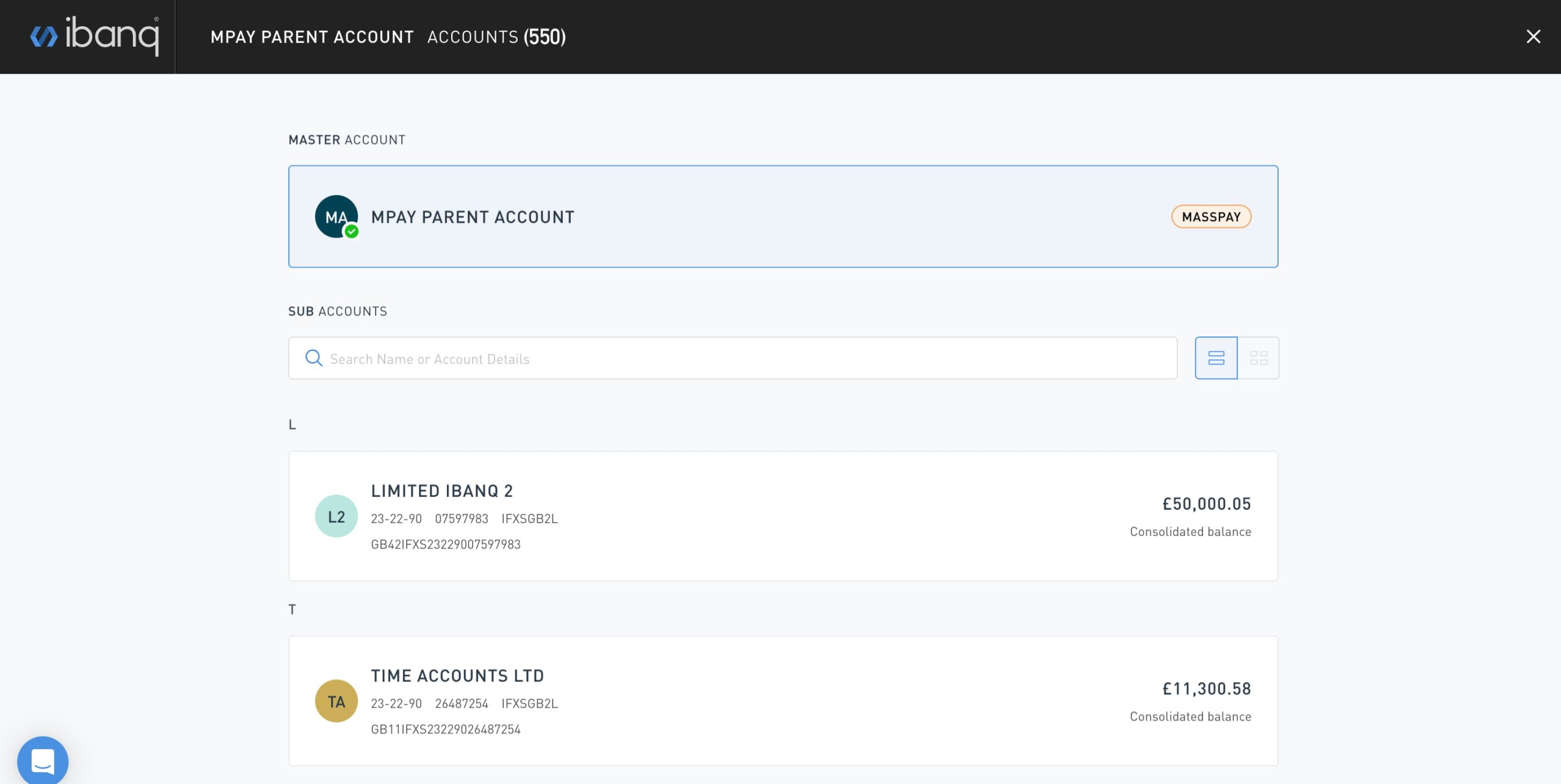Viewport: 1561px width, 784px height.
Task: Click the MASTER ACCOUNT section heading
Action: click(346, 140)
